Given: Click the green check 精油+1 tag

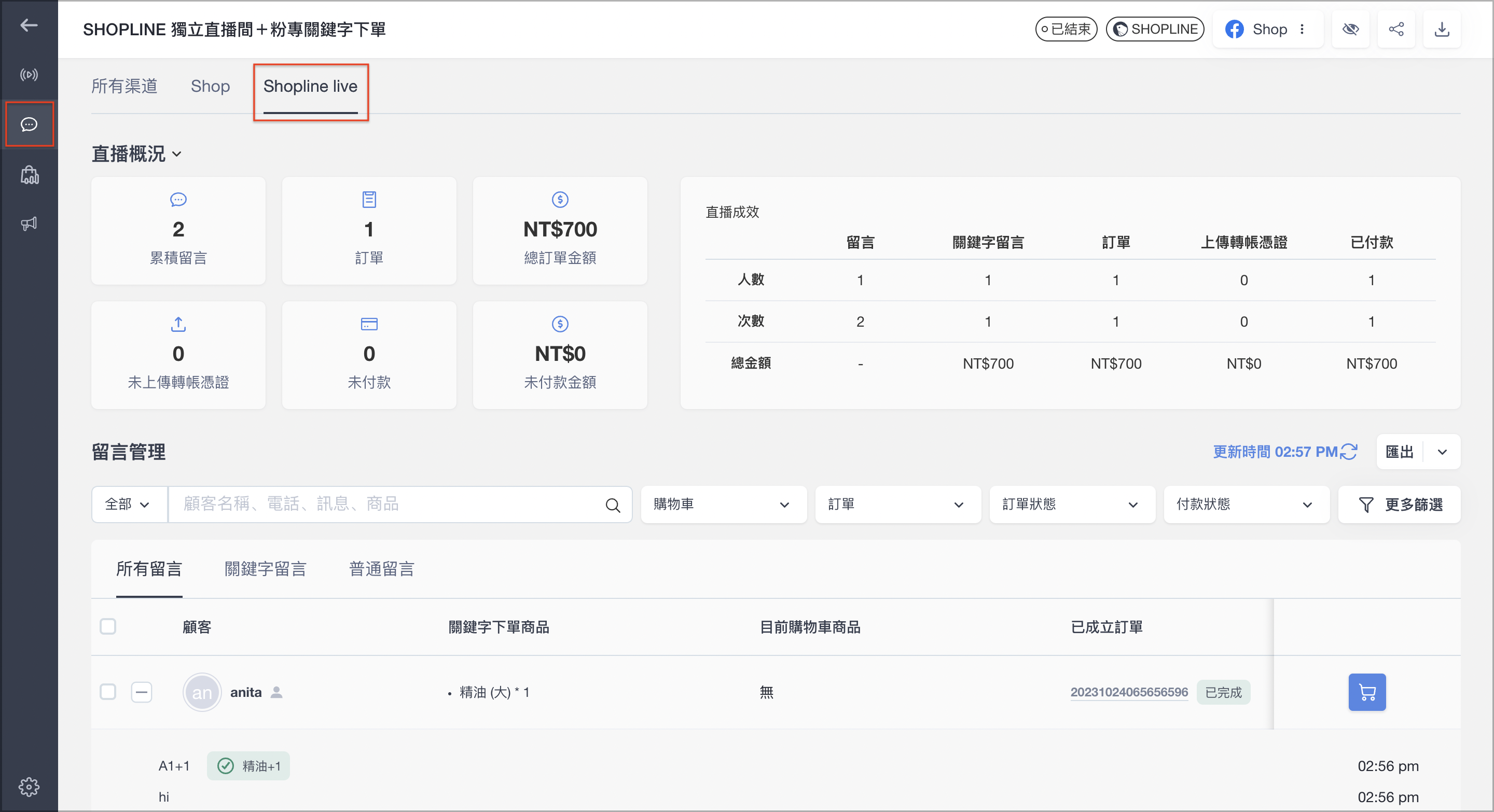Looking at the screenshot, I should (248, 766).
